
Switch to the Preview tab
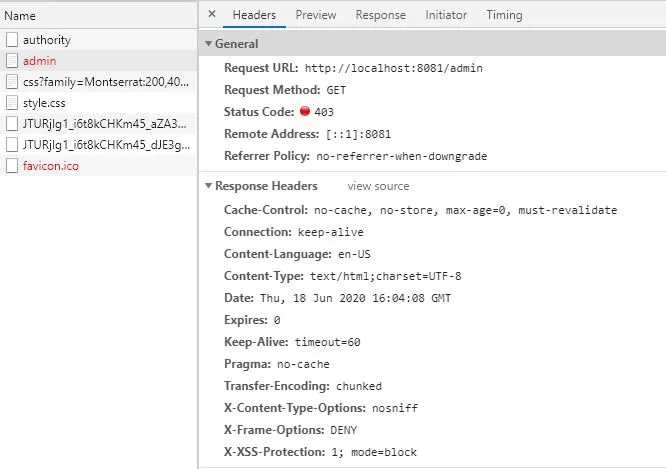click(315, 15)
